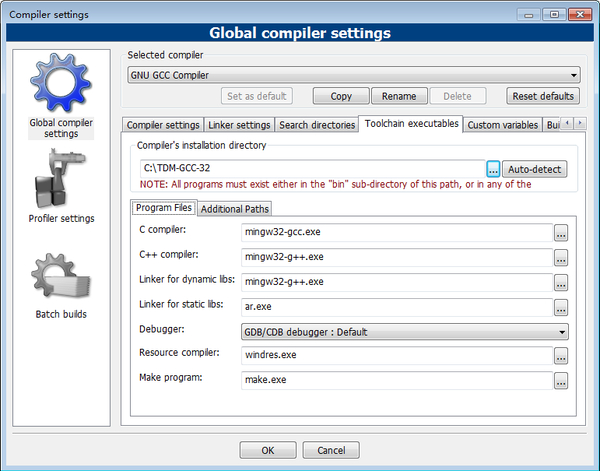Browse for C compiler executable
The image size is (600, 471).
[x=561, y=233]
